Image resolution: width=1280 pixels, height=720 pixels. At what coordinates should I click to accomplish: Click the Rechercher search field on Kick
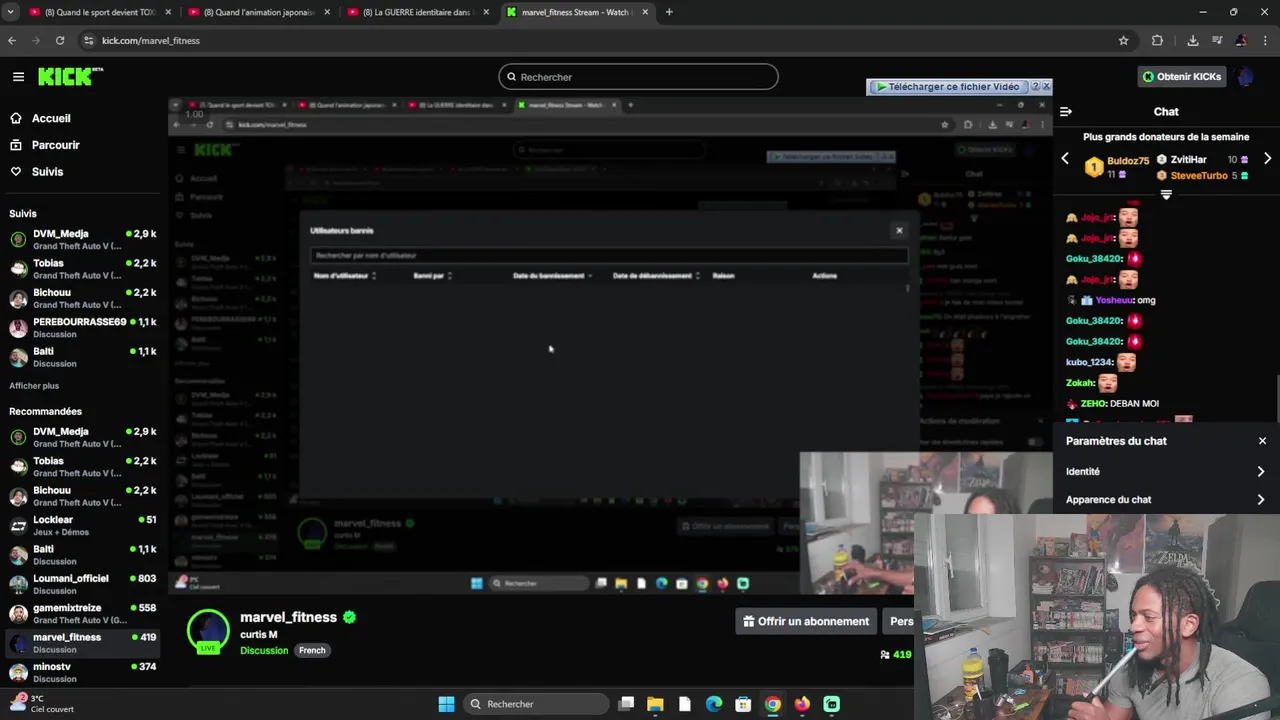638,77
